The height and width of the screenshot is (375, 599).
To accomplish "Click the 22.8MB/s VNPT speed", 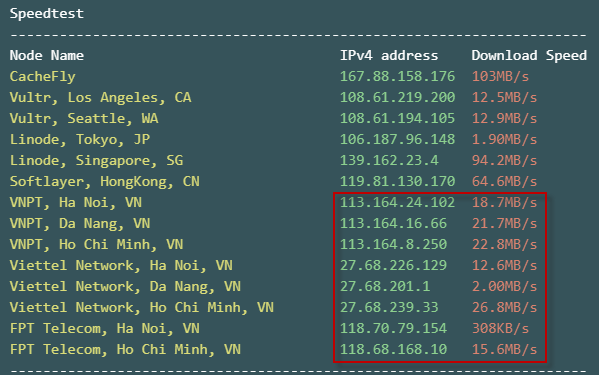I will click(504, 244).
